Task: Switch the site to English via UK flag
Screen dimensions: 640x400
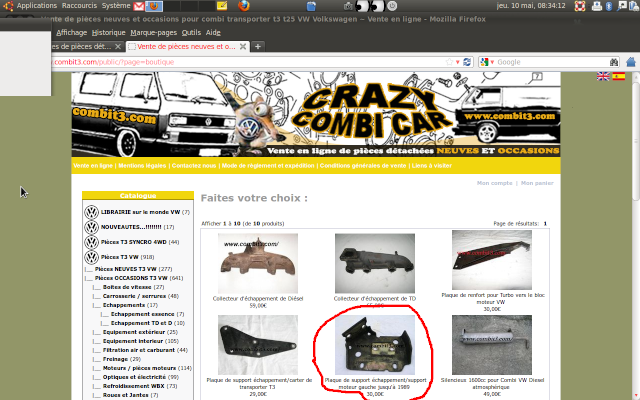Action: pyautogui.click(x=603, y=76)
